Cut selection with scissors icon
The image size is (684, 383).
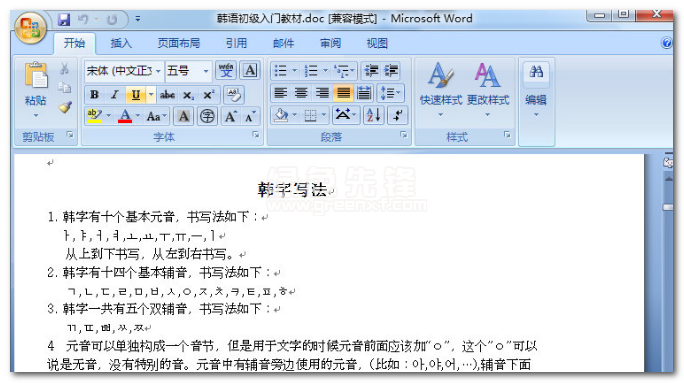coord(65,68)
